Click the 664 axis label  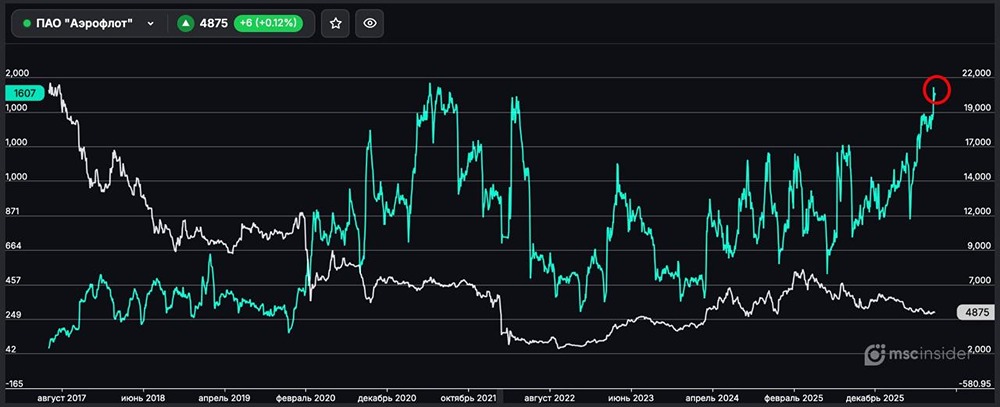(13, 246)
